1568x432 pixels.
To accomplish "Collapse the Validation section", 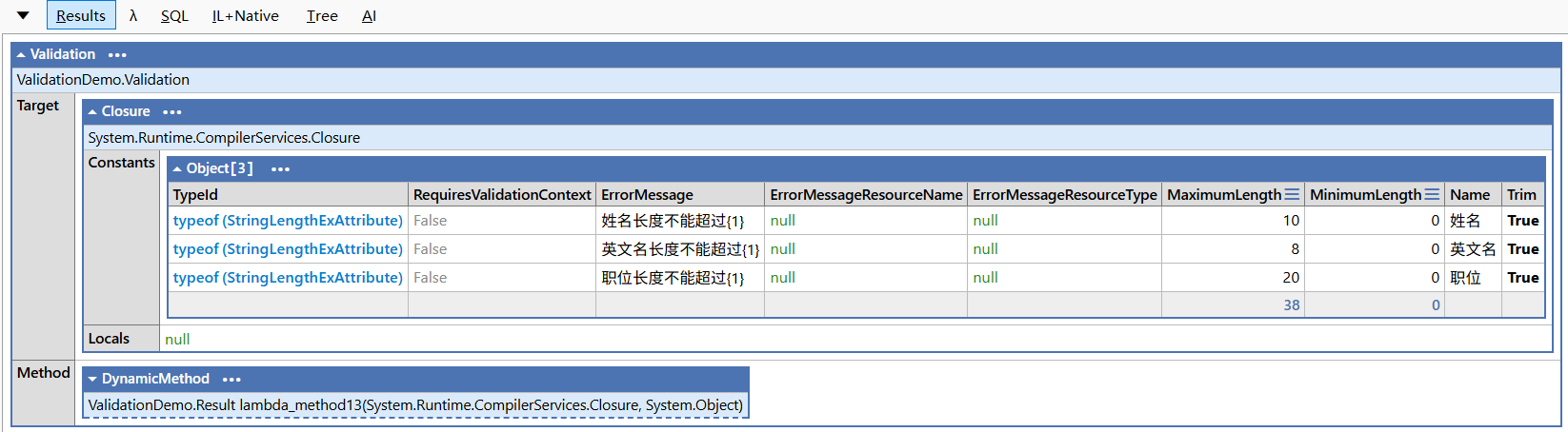I will coord(21,55).
